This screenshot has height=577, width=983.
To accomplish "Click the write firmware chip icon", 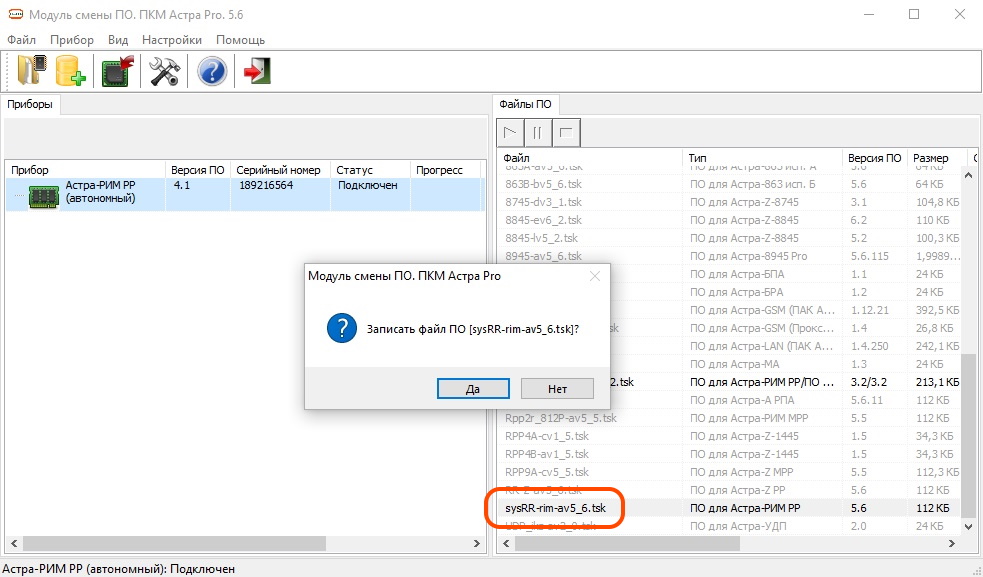I will coord(119,71).
